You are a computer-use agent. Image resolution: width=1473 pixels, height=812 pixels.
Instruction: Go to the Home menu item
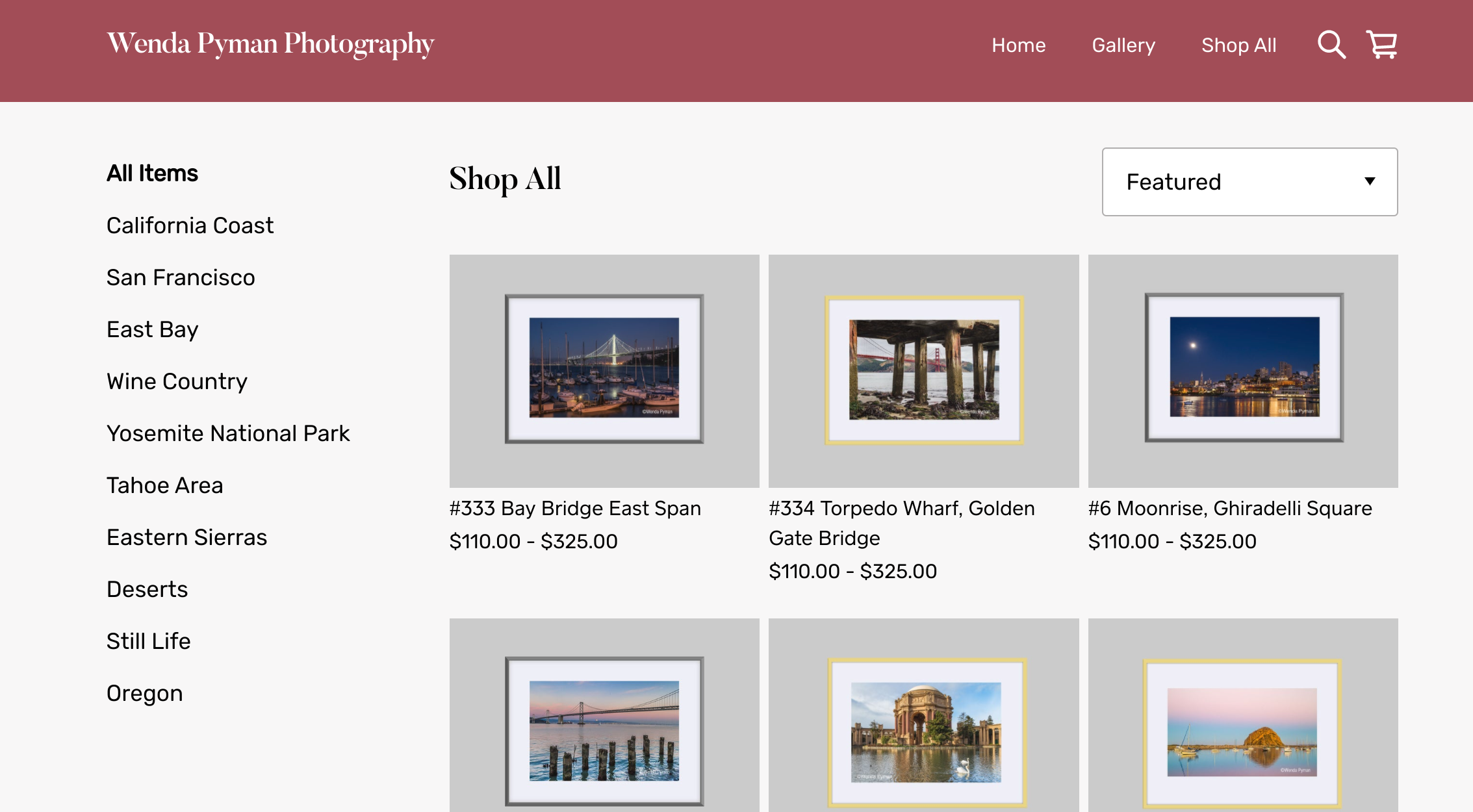tap(1018, 45)
